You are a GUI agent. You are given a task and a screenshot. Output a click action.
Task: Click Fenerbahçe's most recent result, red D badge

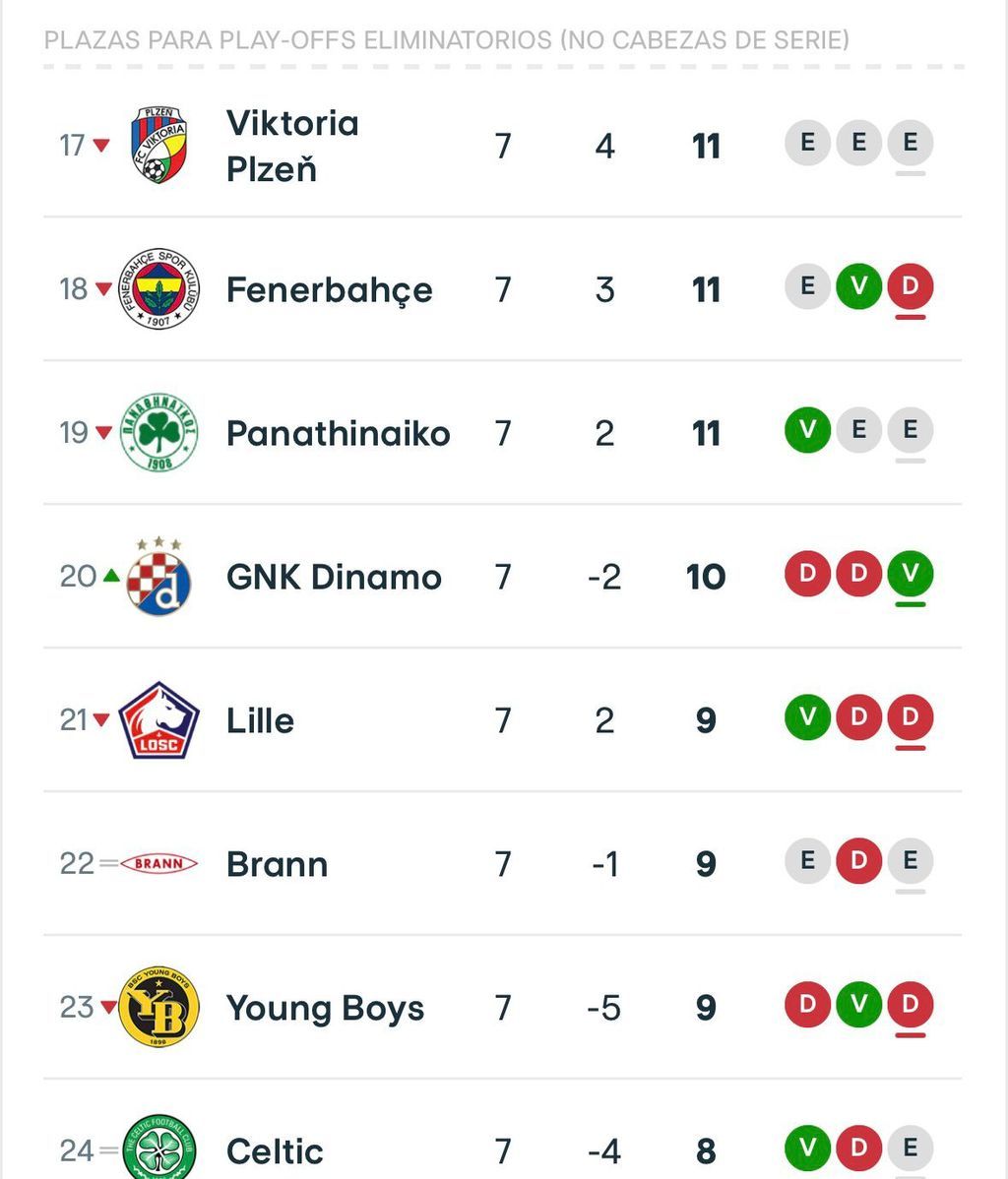(910, 286)
